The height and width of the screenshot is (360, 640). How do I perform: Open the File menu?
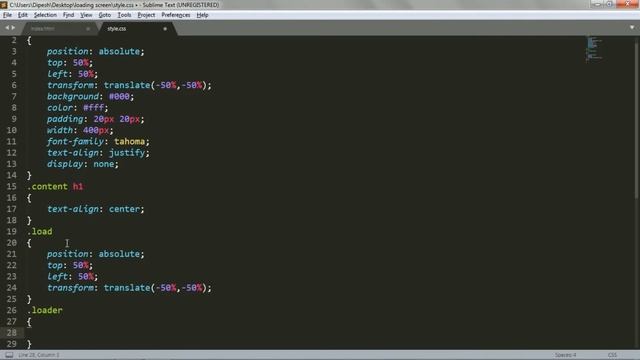(7, 15)
